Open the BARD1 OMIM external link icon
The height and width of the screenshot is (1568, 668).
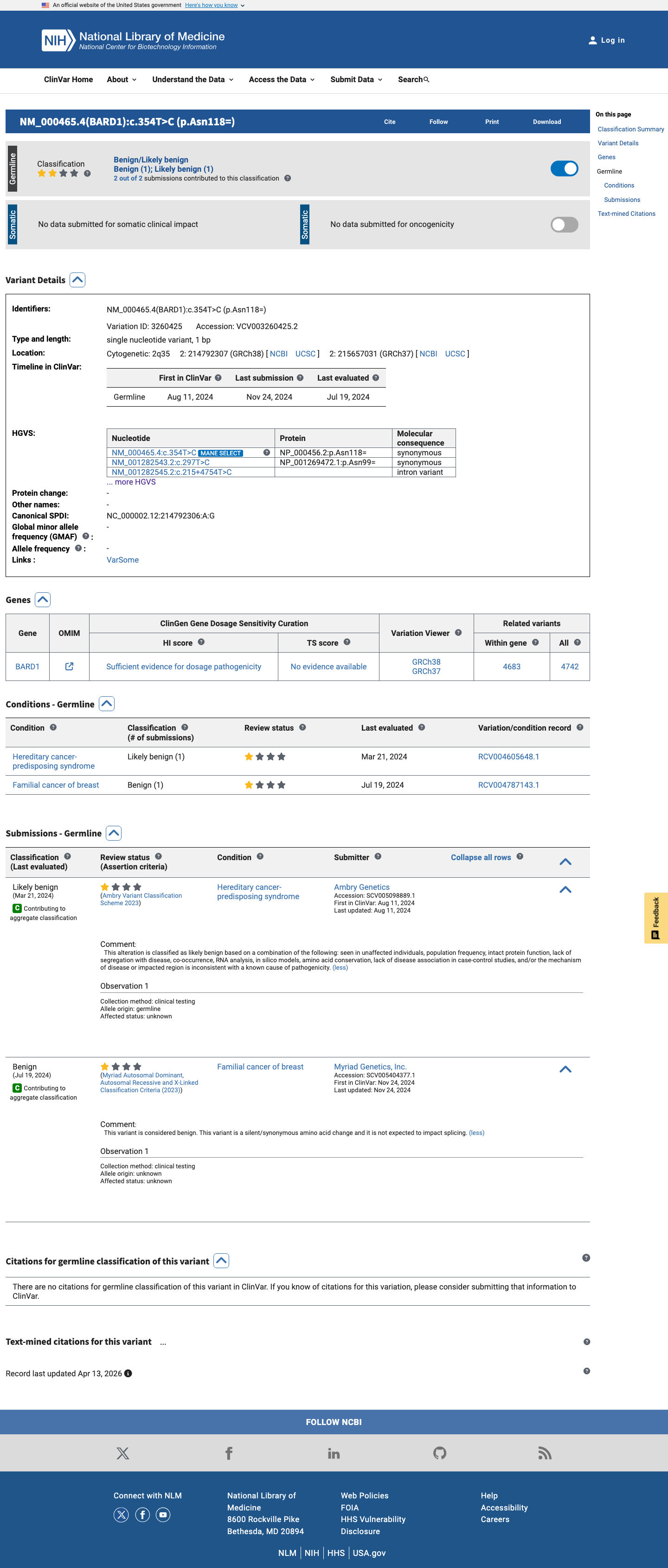[x=70, y=667]
